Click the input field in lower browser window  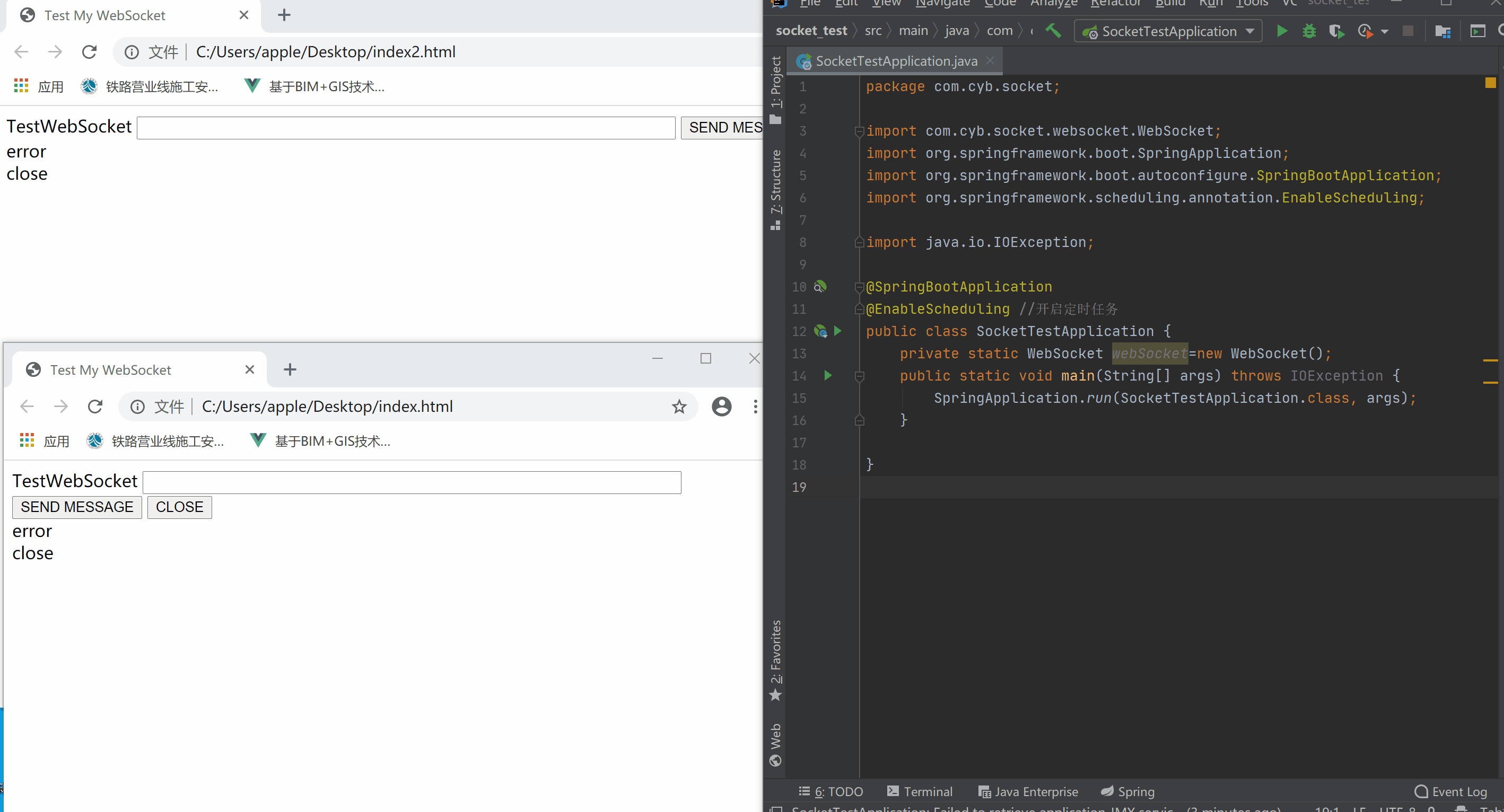tap(411, 482)
